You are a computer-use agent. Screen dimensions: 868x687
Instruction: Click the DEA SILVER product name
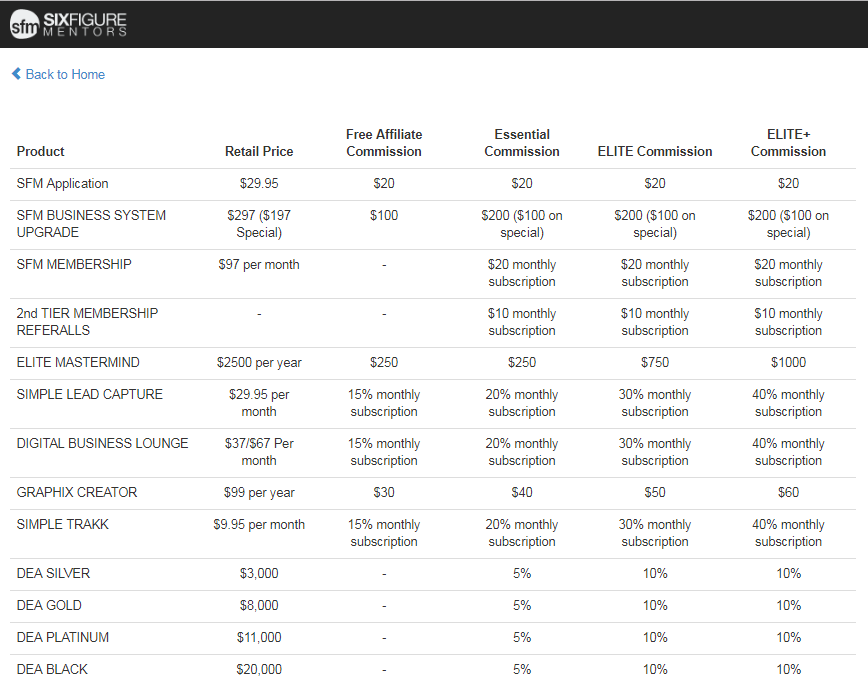(x=53, y=573)
